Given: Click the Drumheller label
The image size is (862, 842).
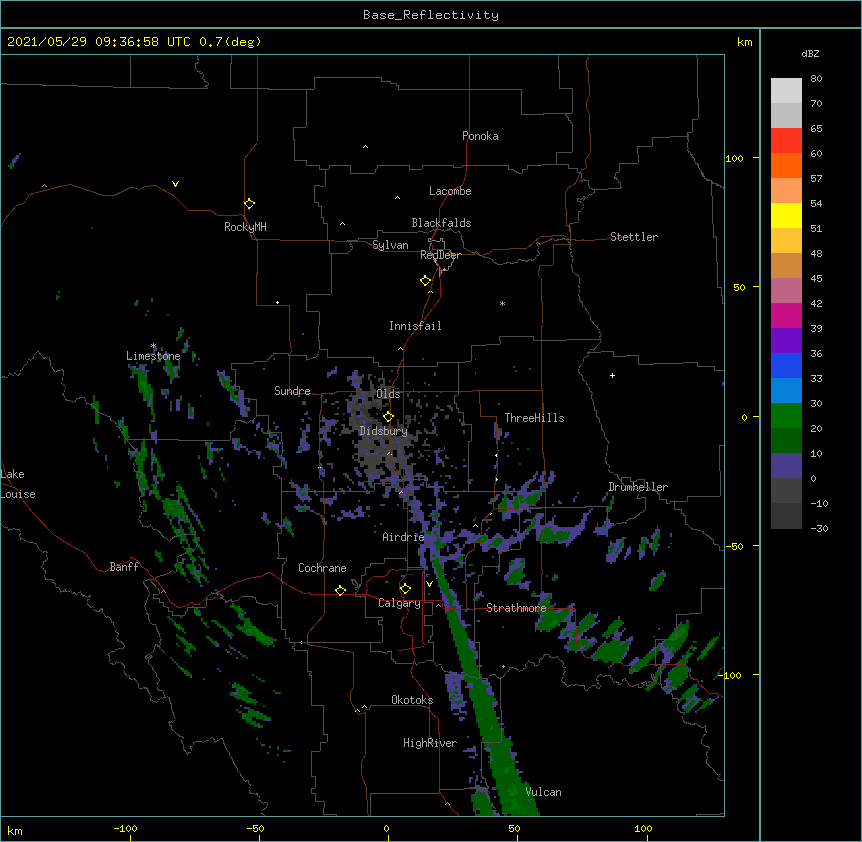Looking at the screenshot, I should tap(638, 487).
